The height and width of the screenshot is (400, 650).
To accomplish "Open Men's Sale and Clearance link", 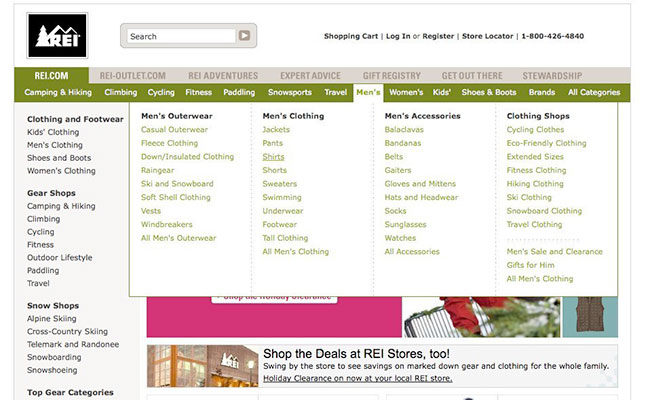I will click(555, 252).
